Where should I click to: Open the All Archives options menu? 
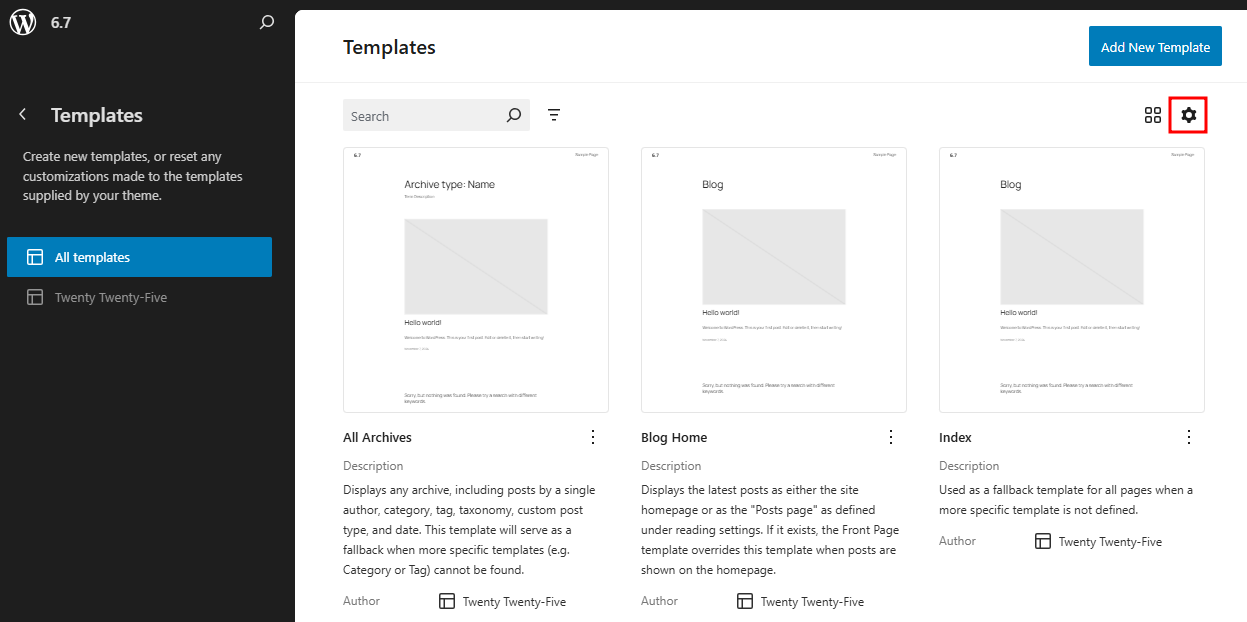(593, 437)
